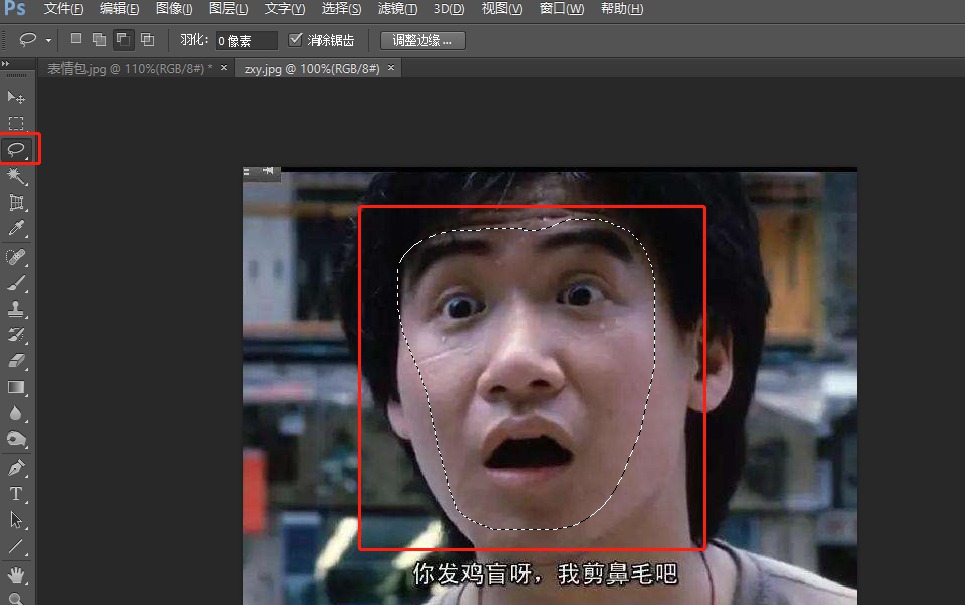The width and height of the screenshot is (965, 605).
Task: Choose the Horizontal Type tool
Action: pyautogui.click(x=16, y=493)
